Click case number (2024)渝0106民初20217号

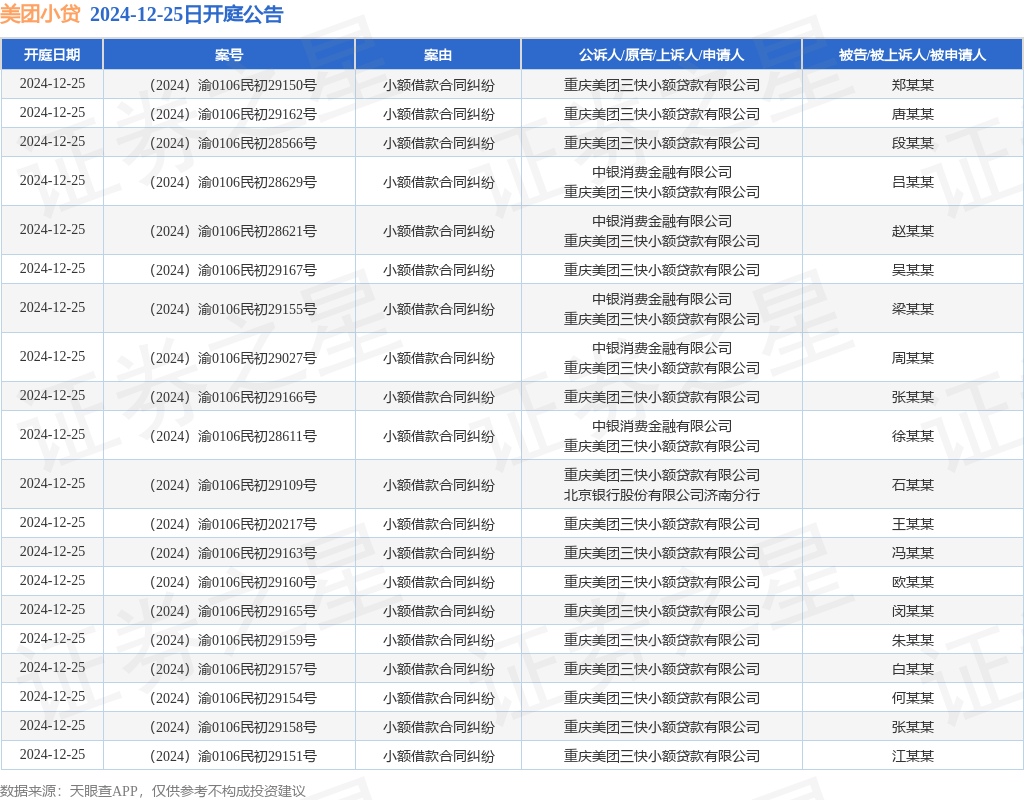click(x=233, y=524)
